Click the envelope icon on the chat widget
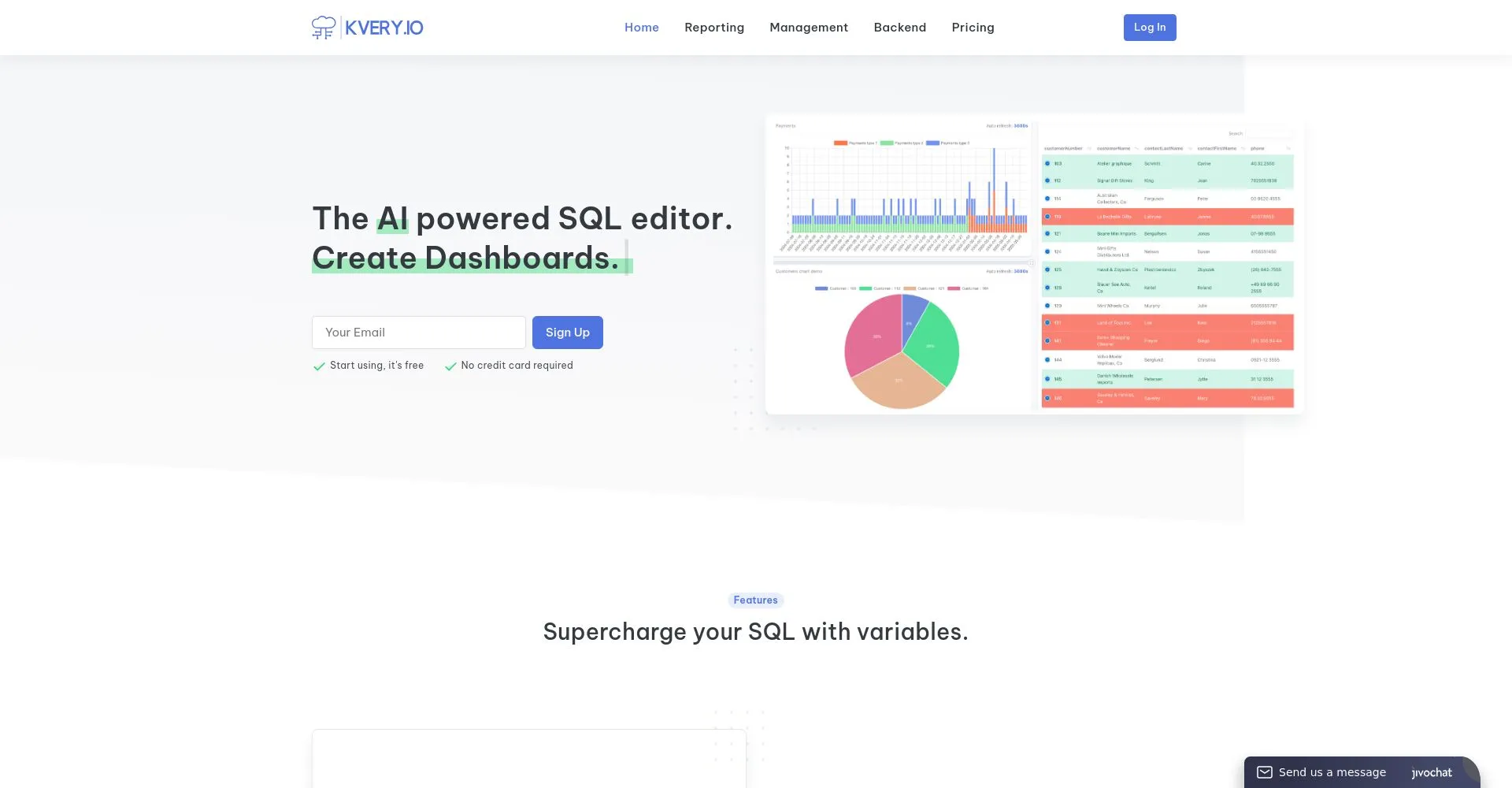This screenshot has height=788, width=1512. [x=1266, y=772]
